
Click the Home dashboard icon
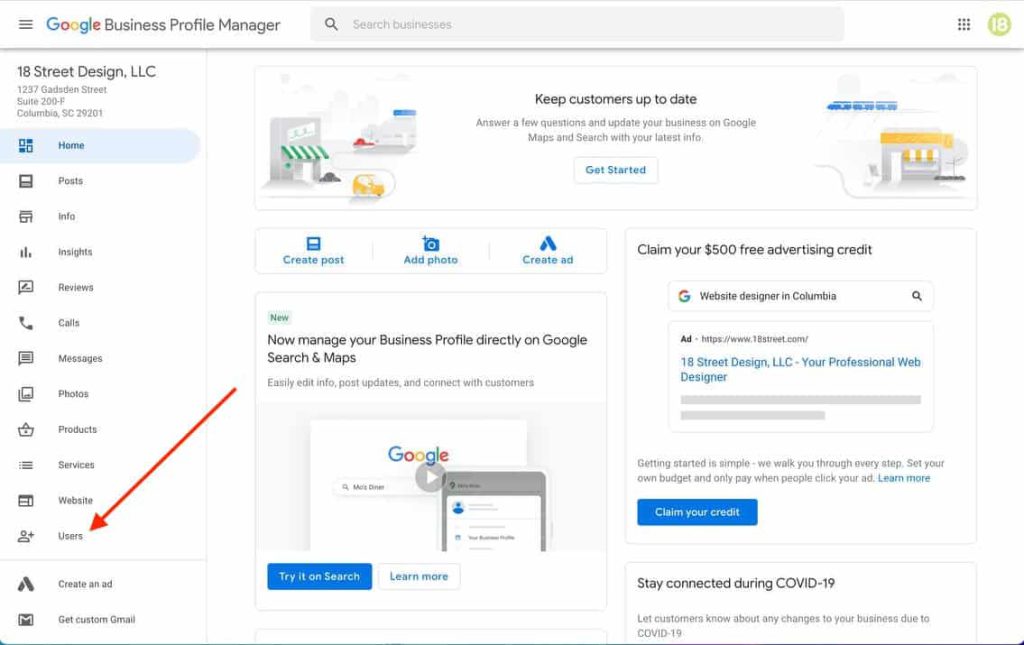click(25, 146)
